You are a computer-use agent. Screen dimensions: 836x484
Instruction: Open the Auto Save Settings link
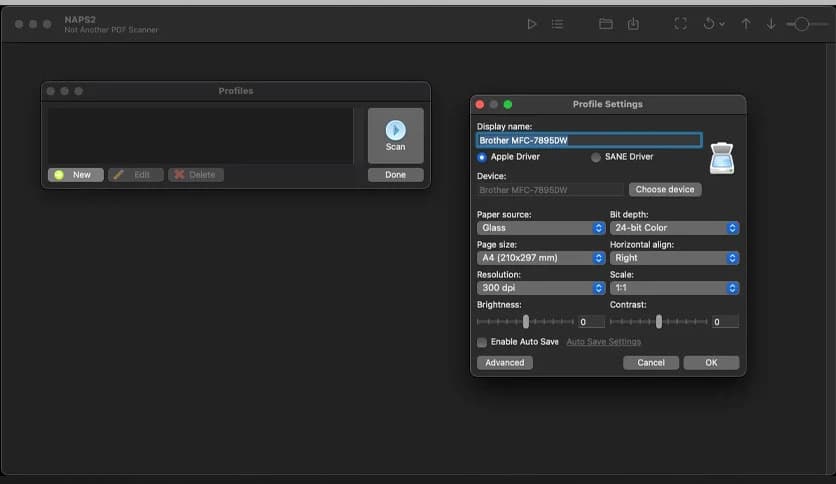point(604,342)
